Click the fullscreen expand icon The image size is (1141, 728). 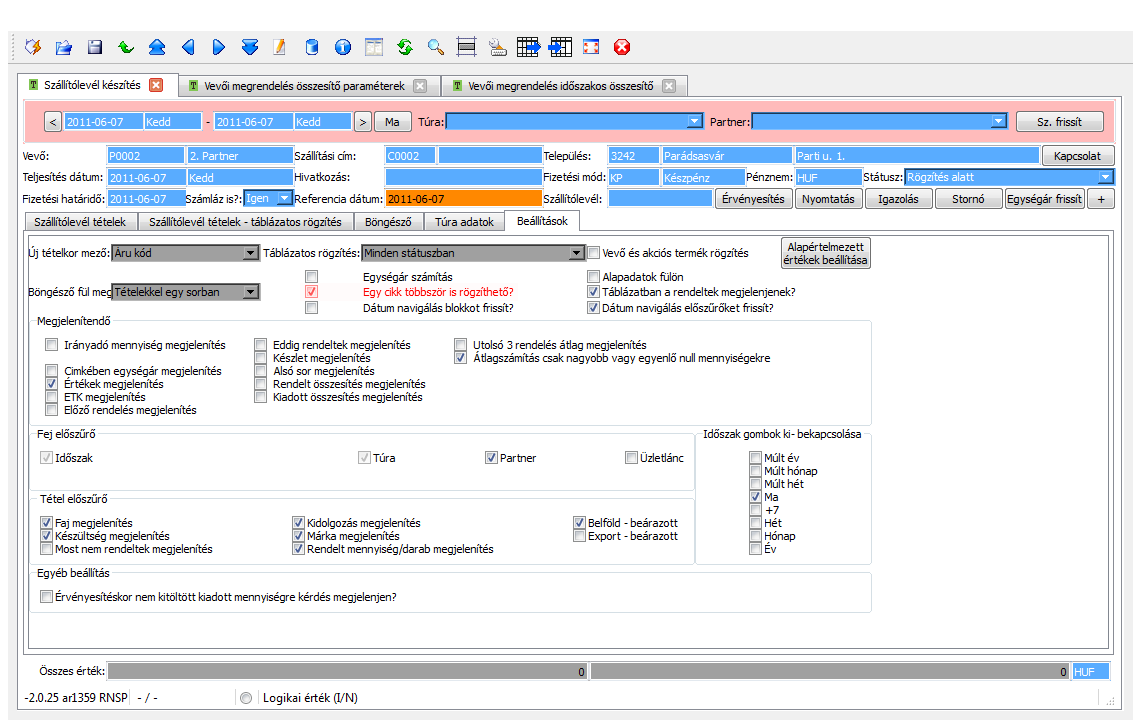591,47
